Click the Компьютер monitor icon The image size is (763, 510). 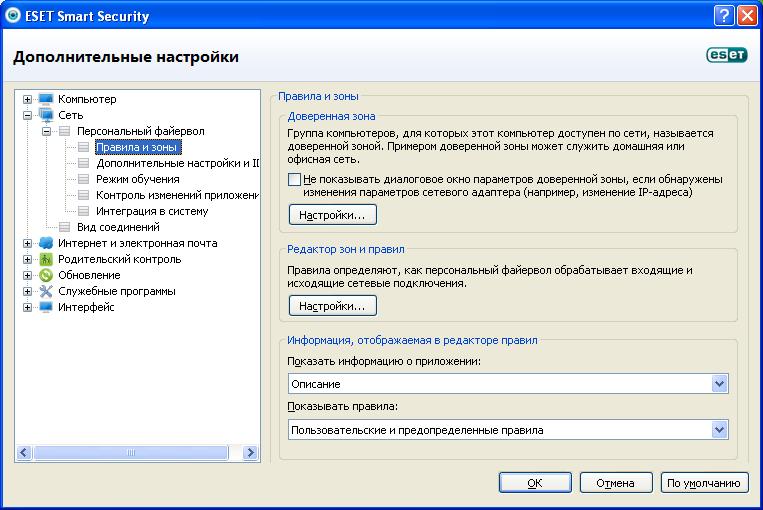click(x=46, y=99)
